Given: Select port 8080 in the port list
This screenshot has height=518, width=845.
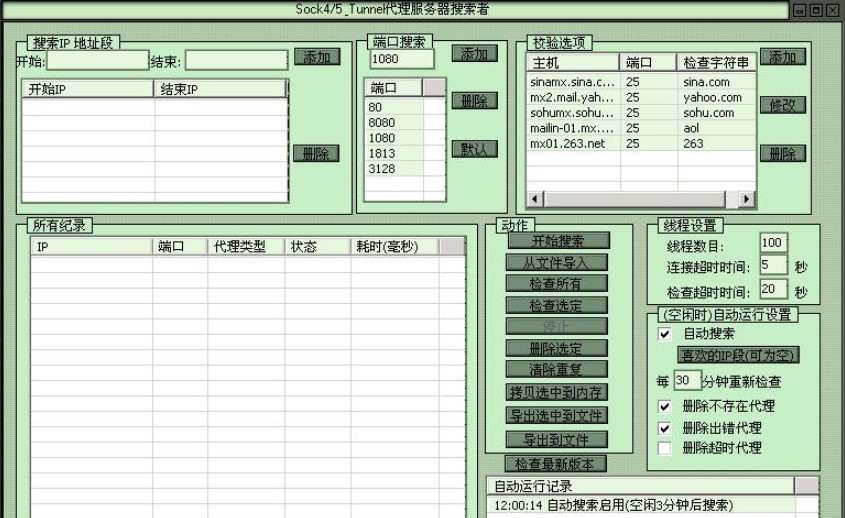Looking at the screenshot, I should pyautogui.click(x=394, y=123).
